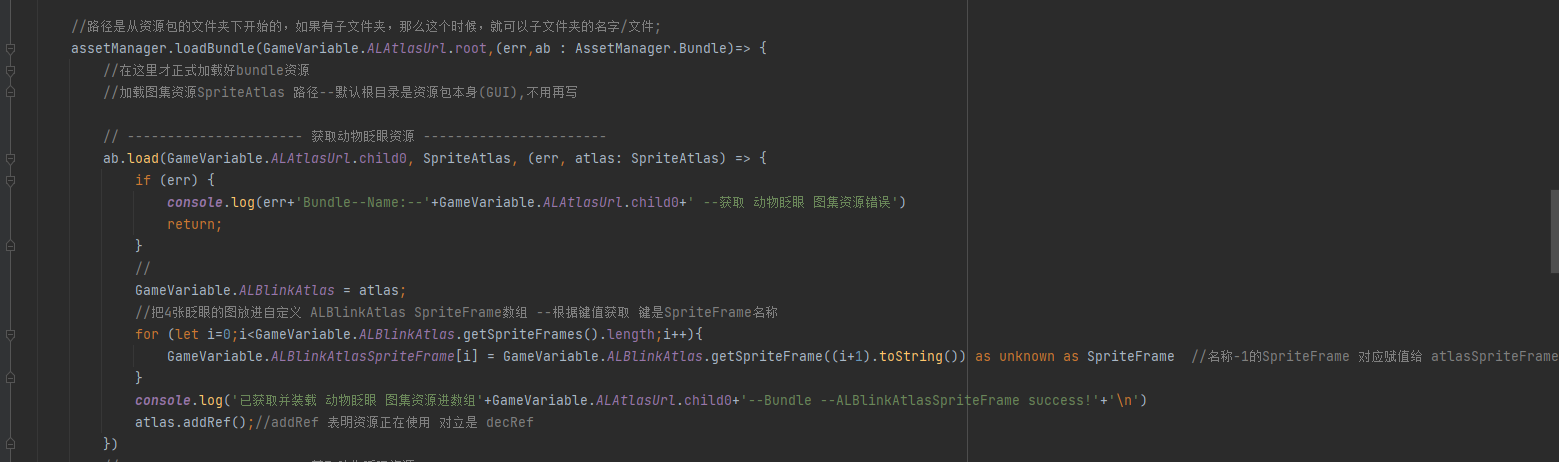Click 'SpriteFrame' type after 'as unknown as'
Screen dimensions: 1559x462
[x=1130, y=356]
